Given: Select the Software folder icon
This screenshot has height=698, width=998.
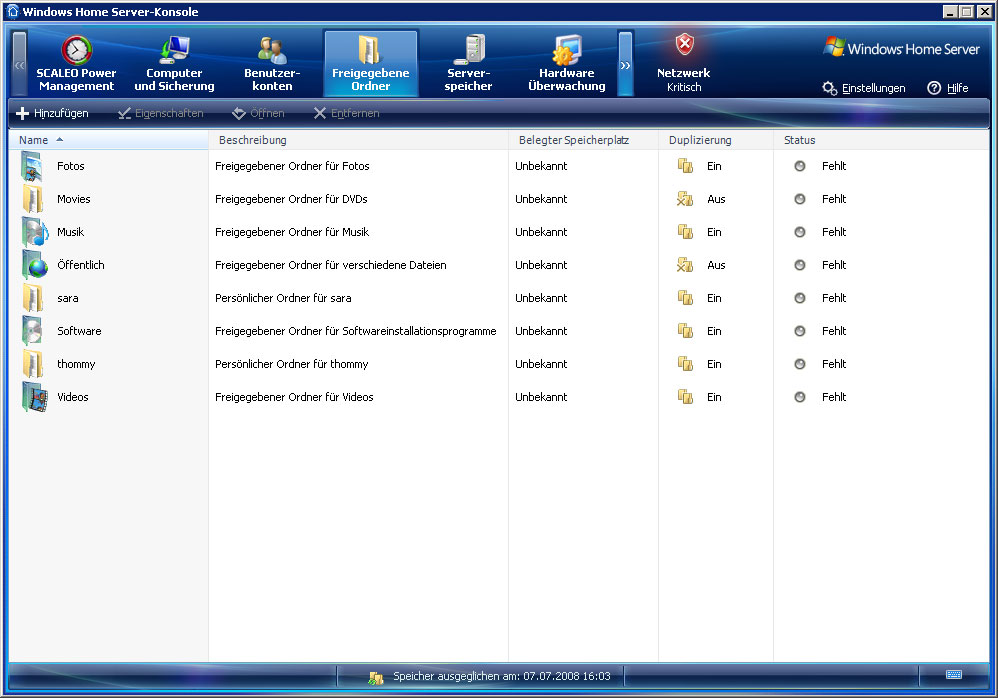Looking at the screenshot, I should pos(33,332).
